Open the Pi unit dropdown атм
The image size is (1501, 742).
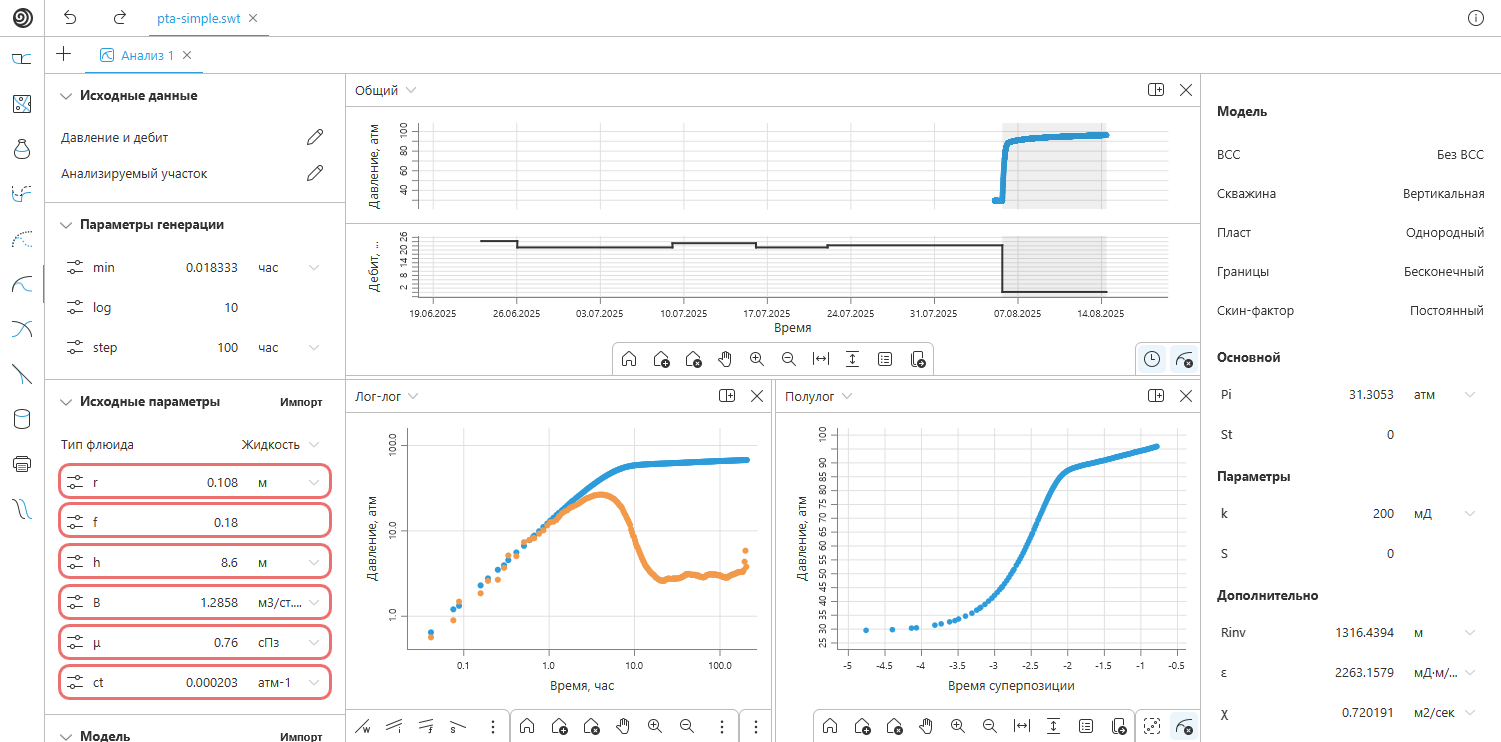tap(1469, 395)
